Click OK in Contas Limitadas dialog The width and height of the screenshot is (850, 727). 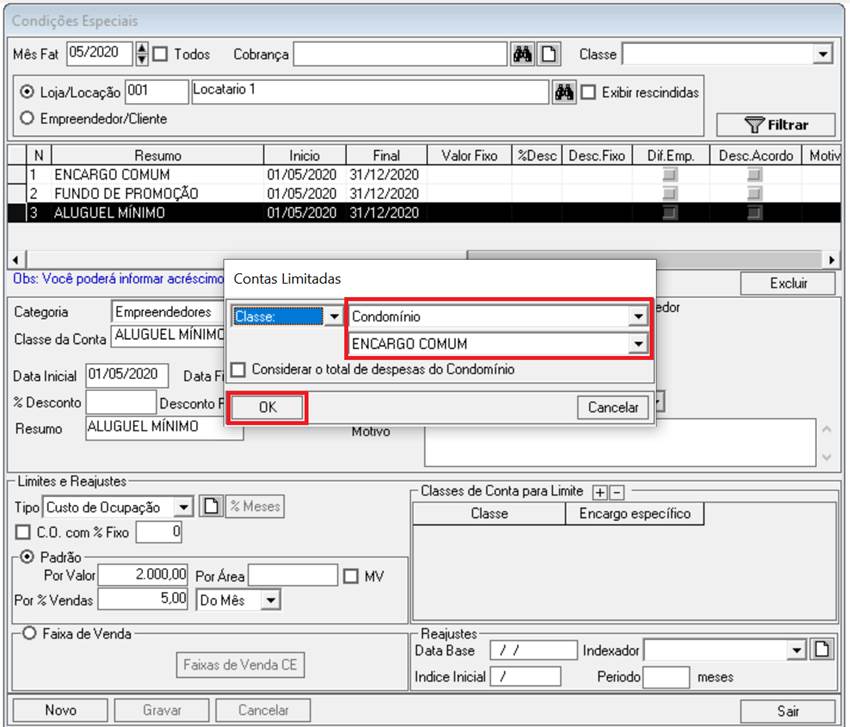pyautogui.click(x=267, y=408)
